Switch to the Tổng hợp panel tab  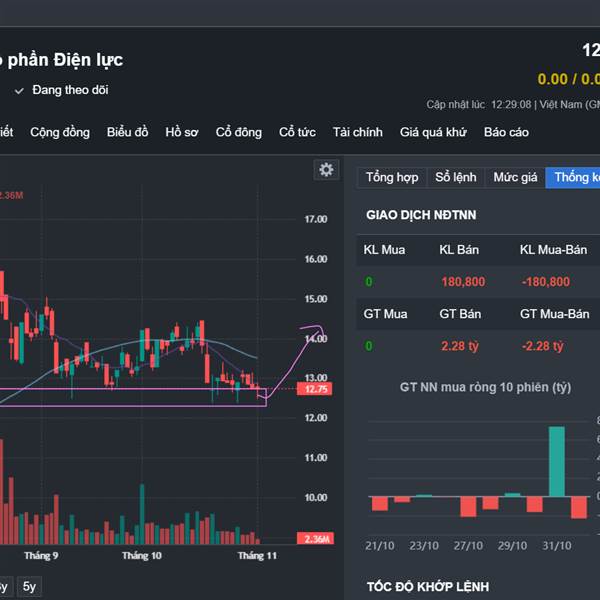click(x=392, y=177)
